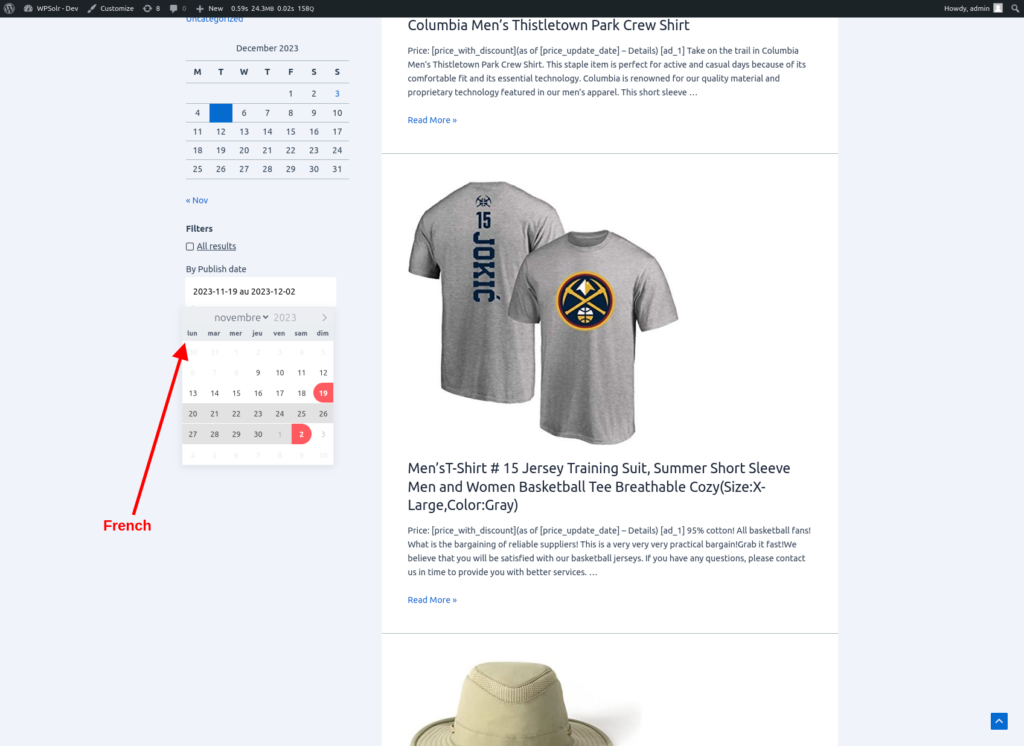Go to next month with the arrow
This screenshot has height=746, width=1024.
click(x=325, y=317)
